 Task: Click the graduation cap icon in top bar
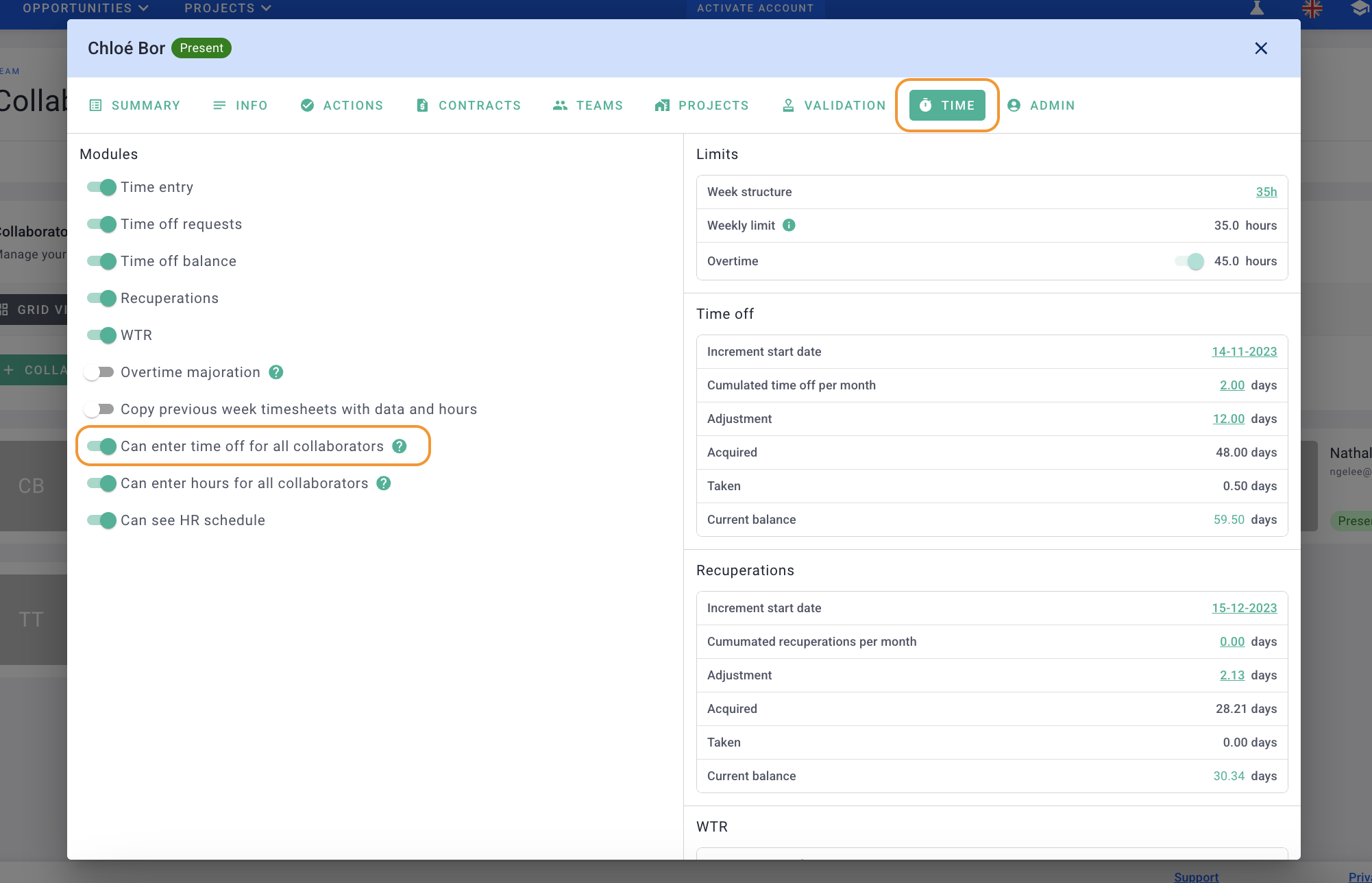pos(1360,8)
